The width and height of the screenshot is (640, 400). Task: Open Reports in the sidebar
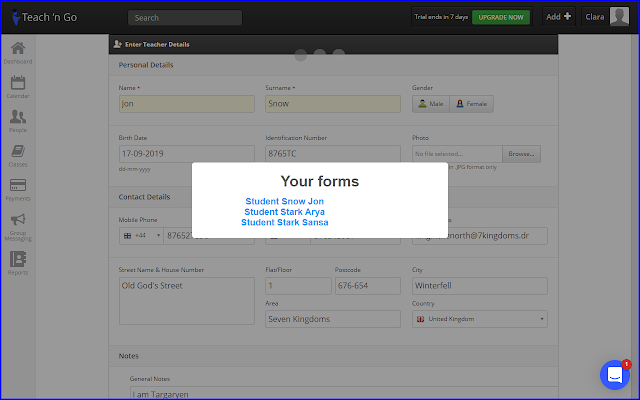tap(18, 262)
